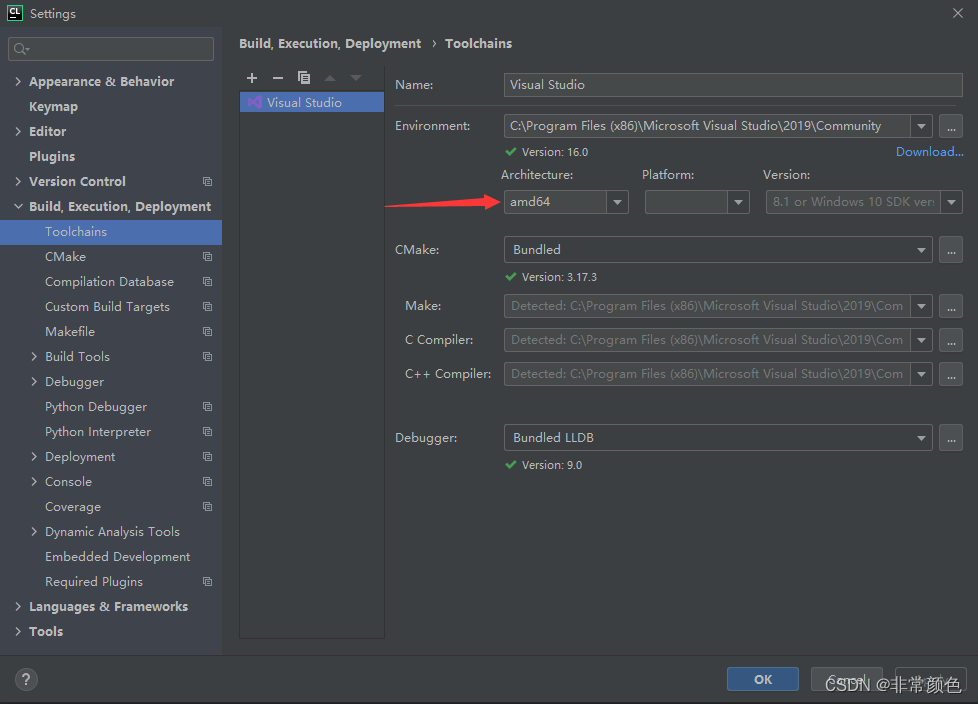Open the Architecture amd64 dropdown

[617, 202]
